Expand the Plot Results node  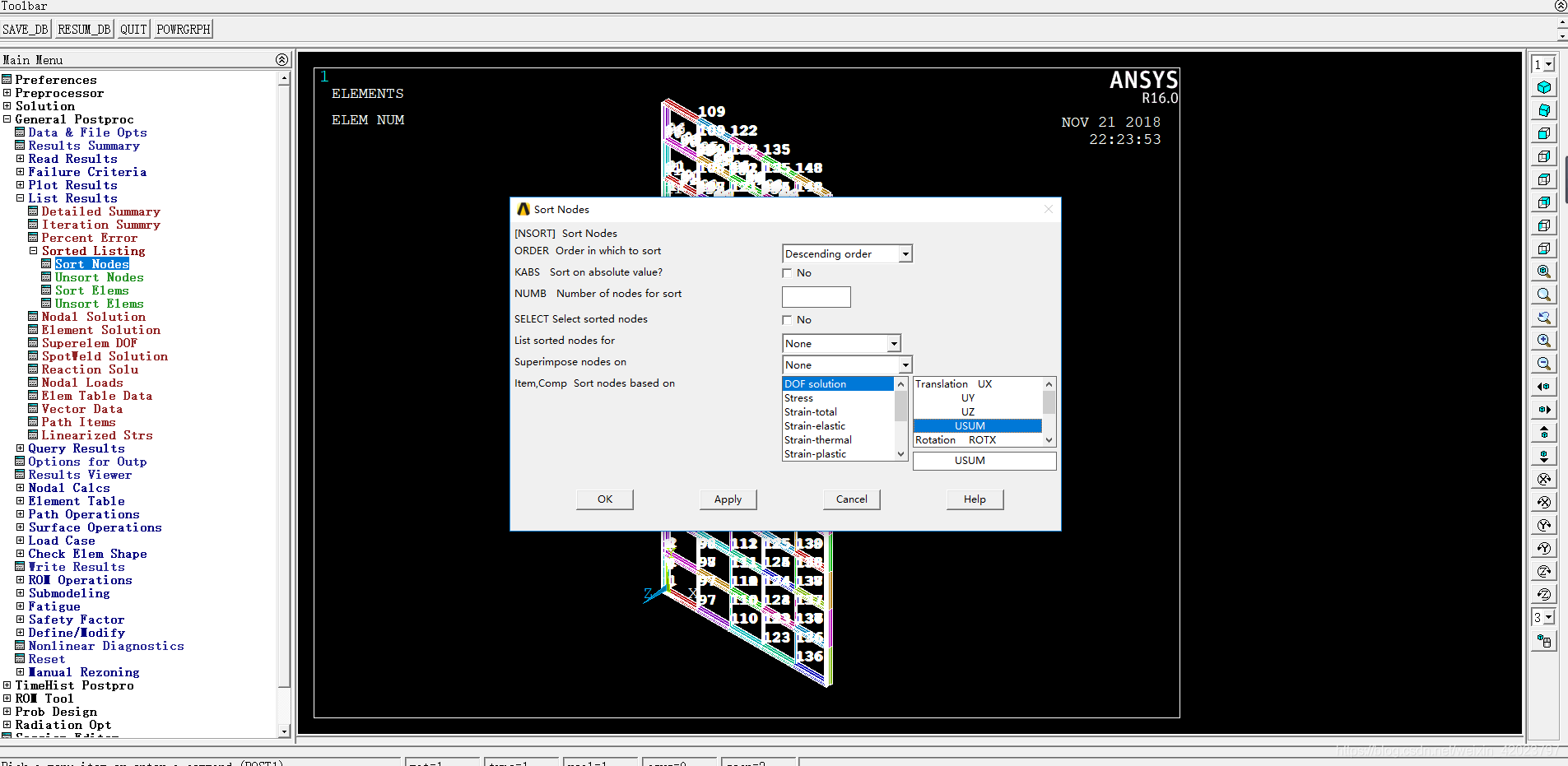(20, 185)
